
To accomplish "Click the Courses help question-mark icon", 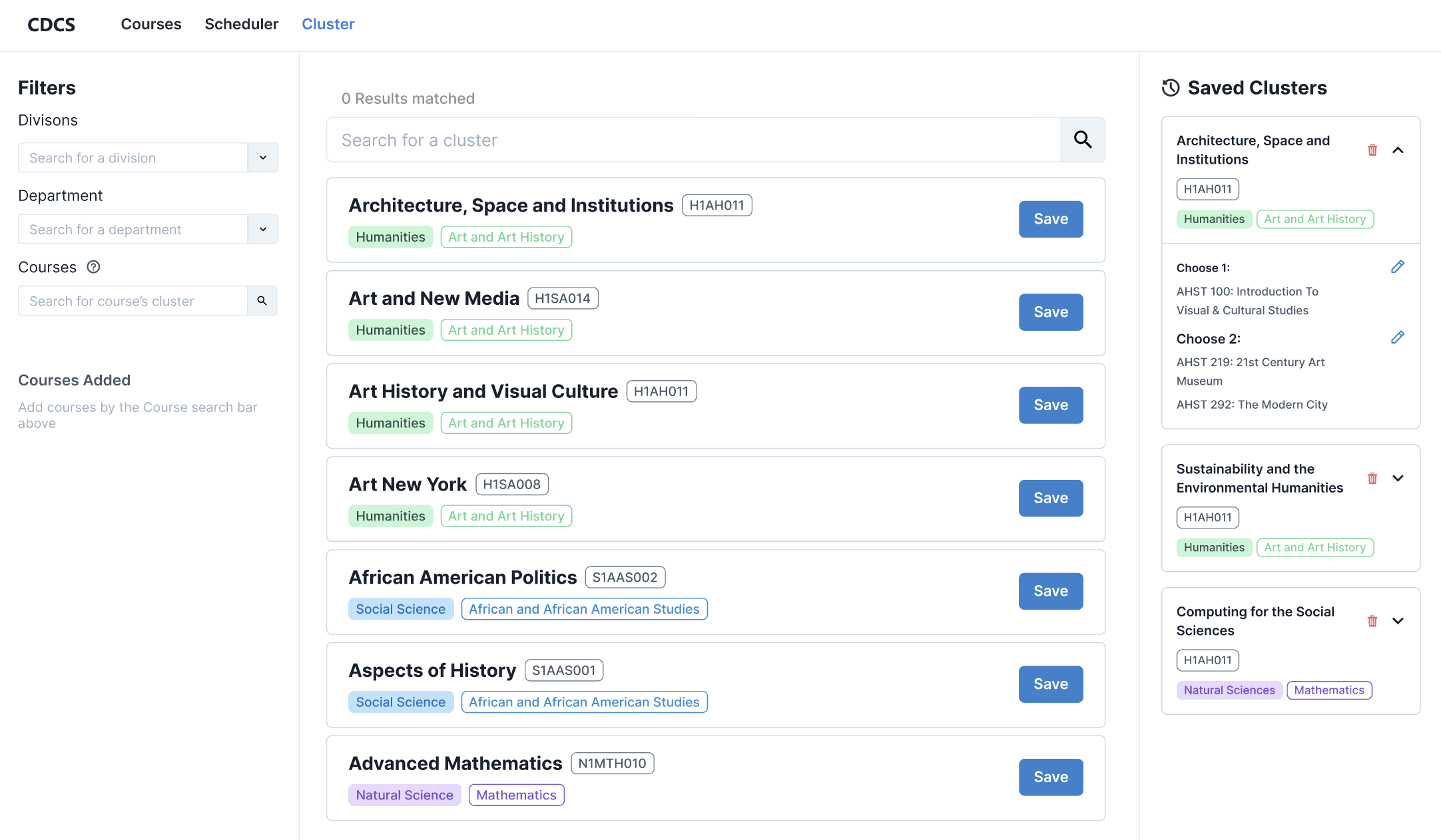I will pyautogui.click(x=94, y=267).
